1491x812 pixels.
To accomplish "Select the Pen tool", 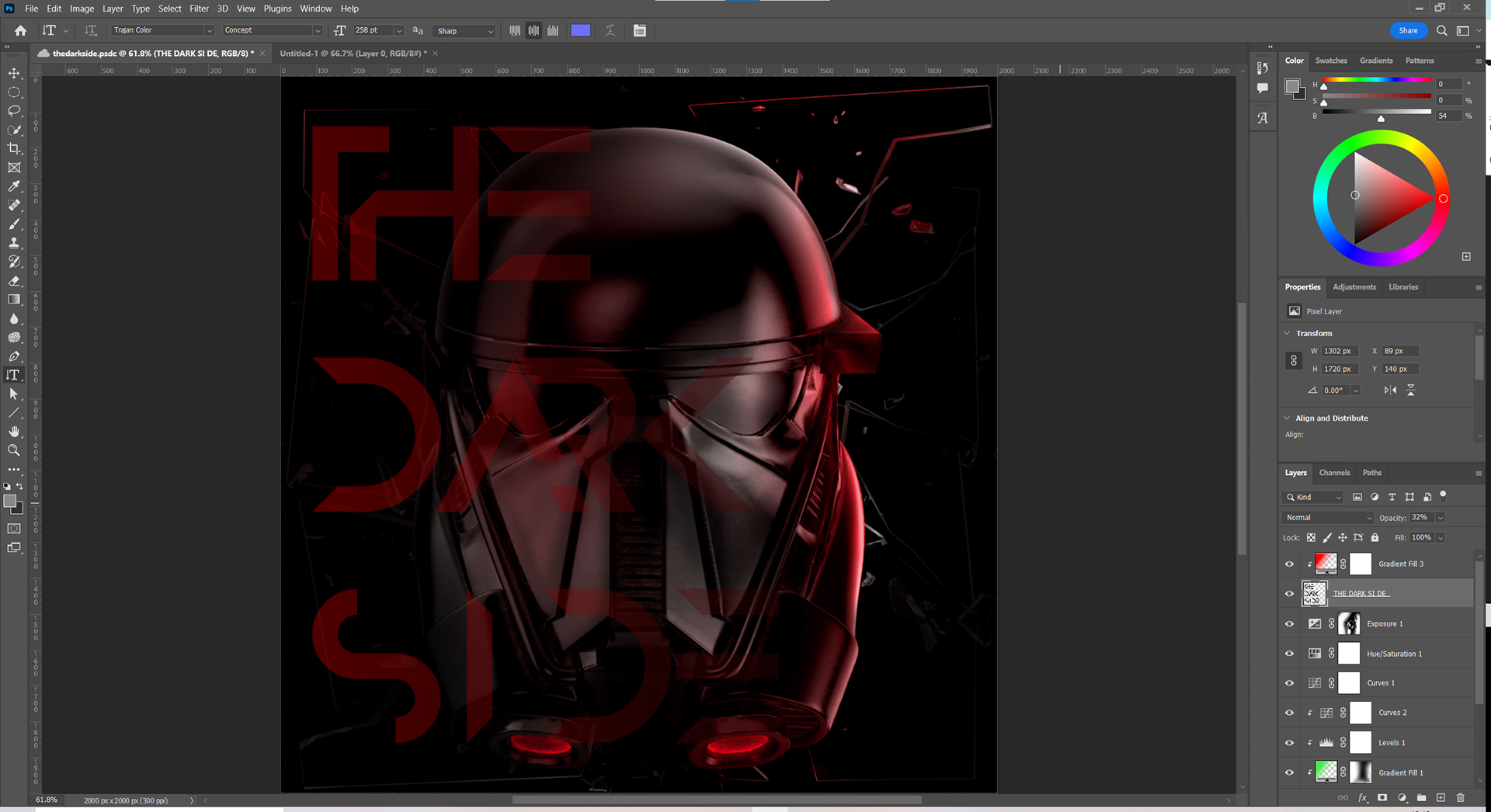I will (14, 356).
